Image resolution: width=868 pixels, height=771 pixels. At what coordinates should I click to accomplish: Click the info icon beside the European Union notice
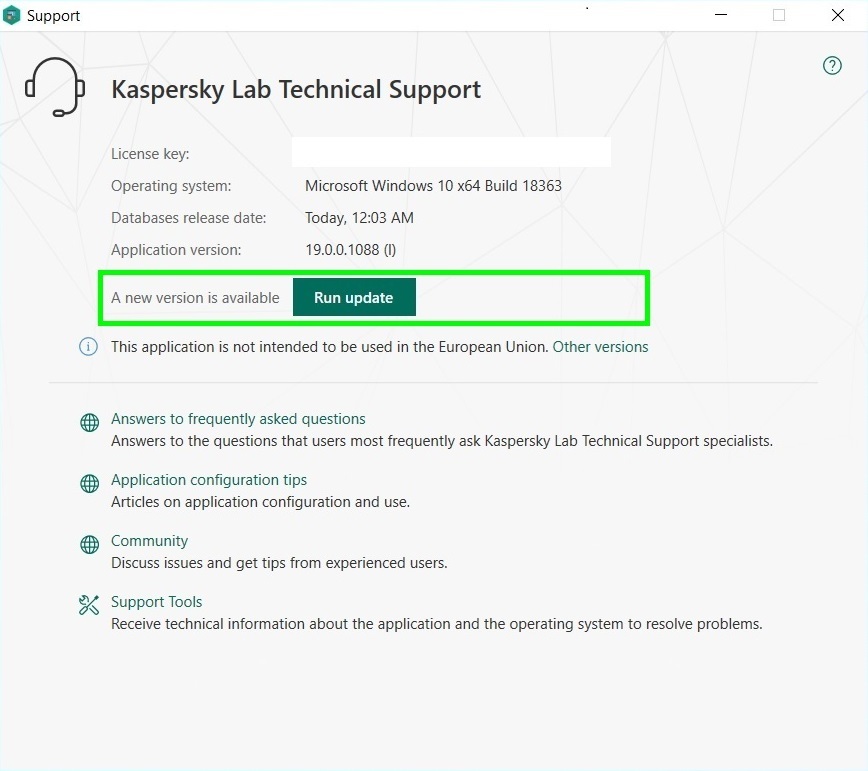pos(89,346)
